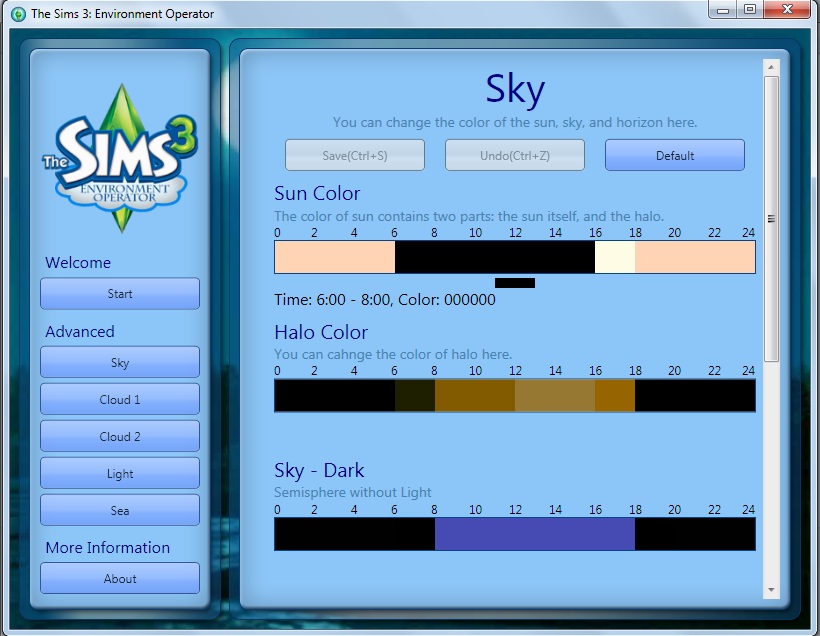This screenshot has width=820, height=636.
Task: Click the 'Halo Color' heading
Action: click(321, 332)
